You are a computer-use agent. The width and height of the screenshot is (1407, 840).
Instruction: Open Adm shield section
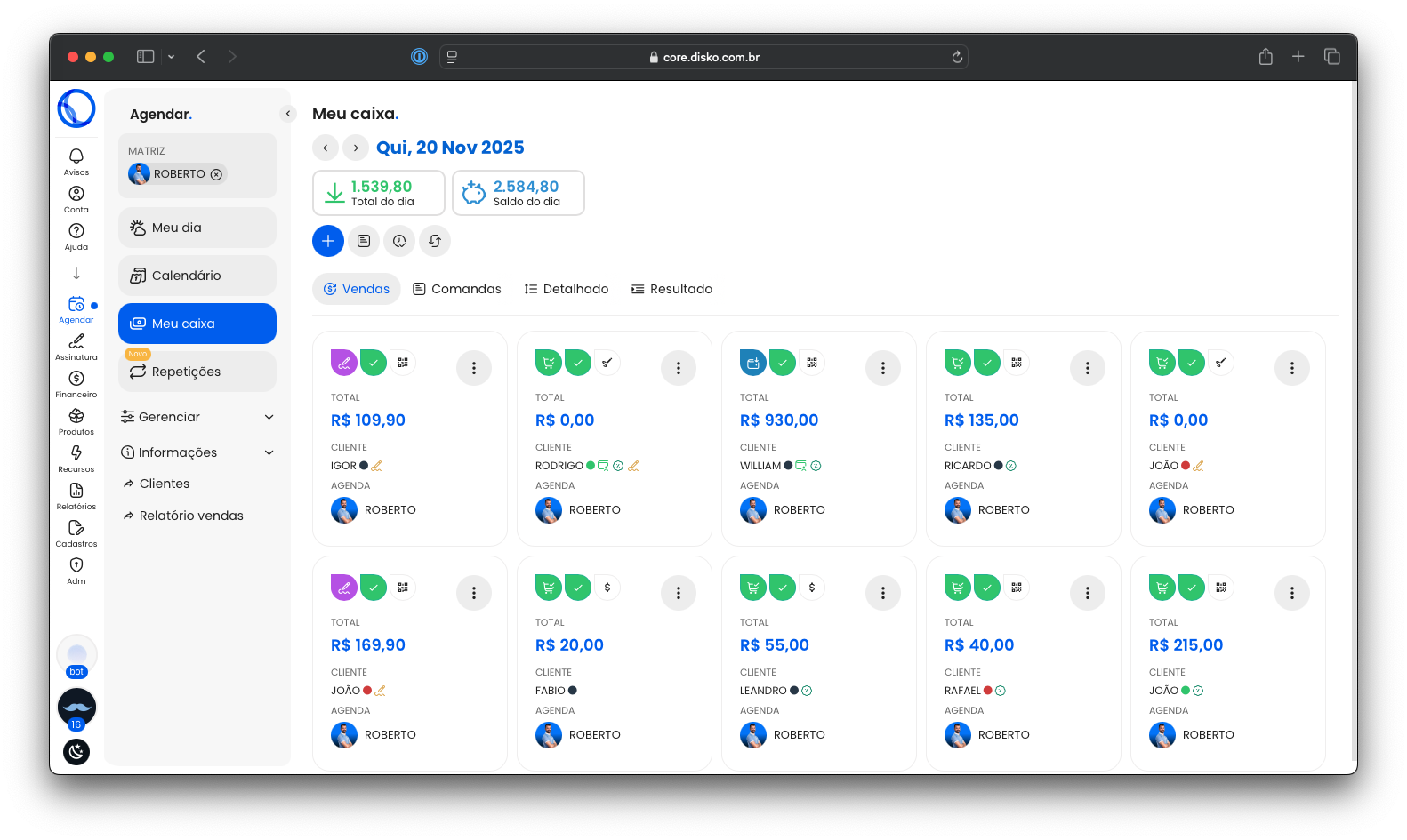coord(76,570)
